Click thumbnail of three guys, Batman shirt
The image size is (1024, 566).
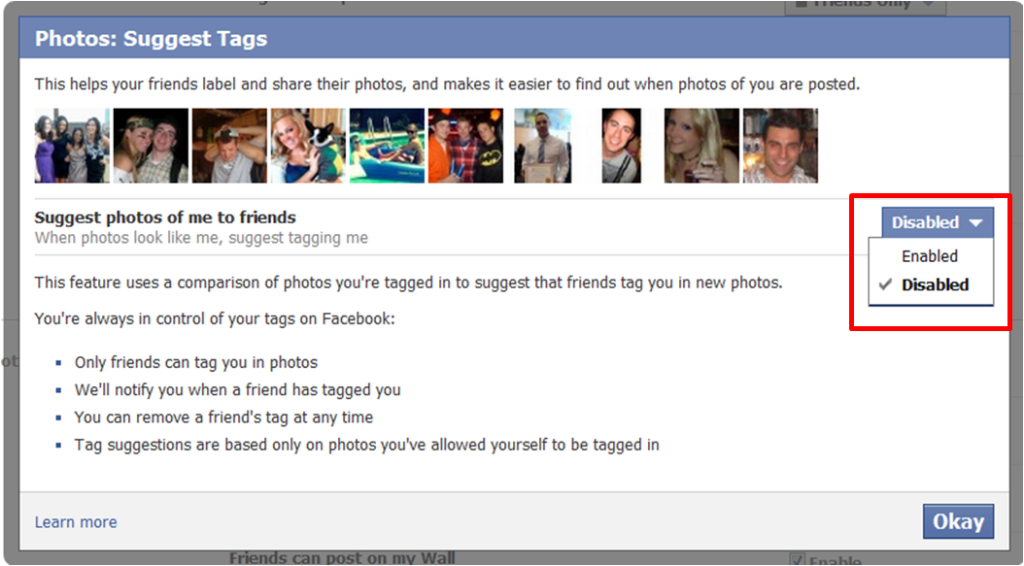[466, 146]
